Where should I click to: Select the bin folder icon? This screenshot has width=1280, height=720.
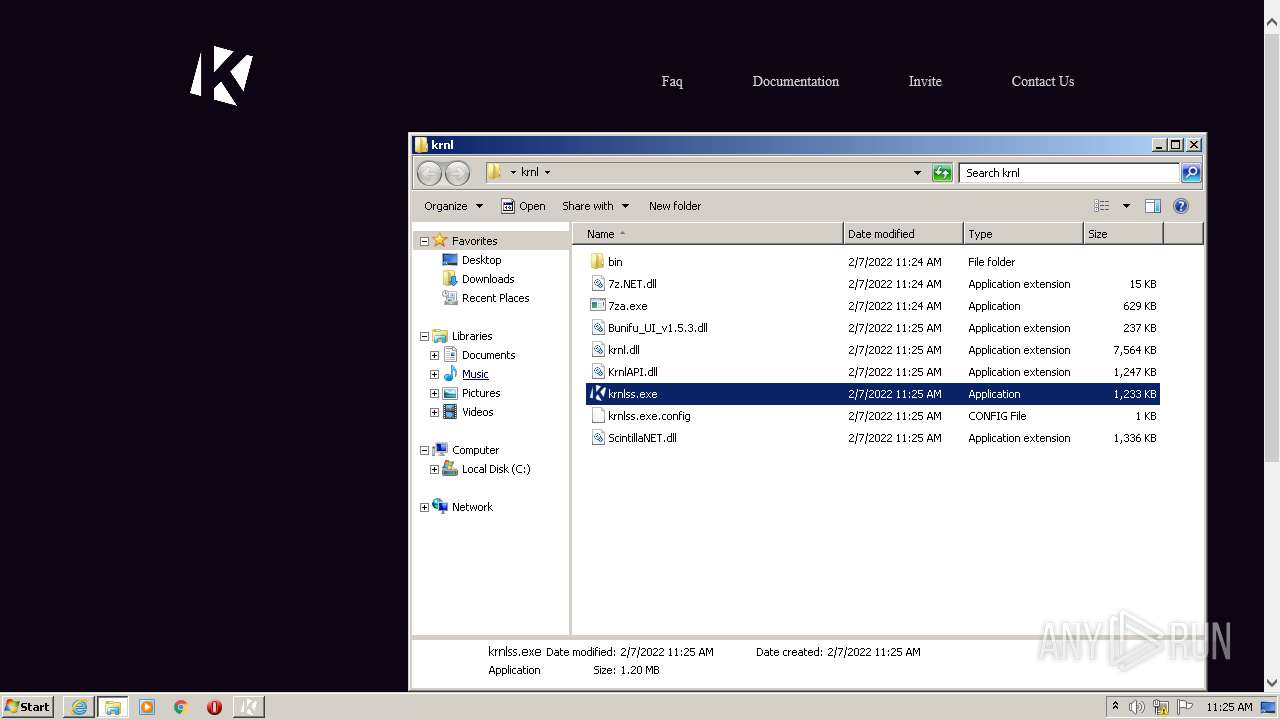click(x=598, y=262)
